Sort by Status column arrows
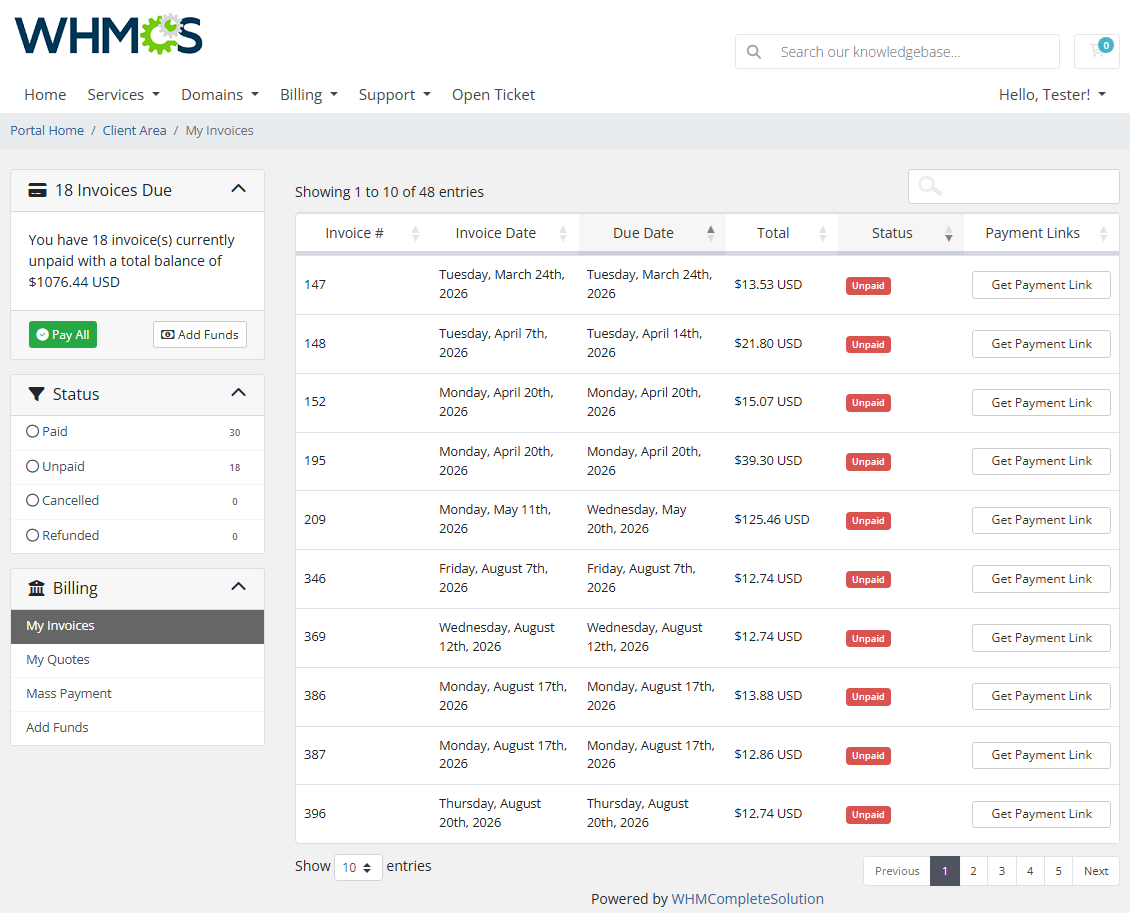 pyautogui.click(x=948, y=233)
